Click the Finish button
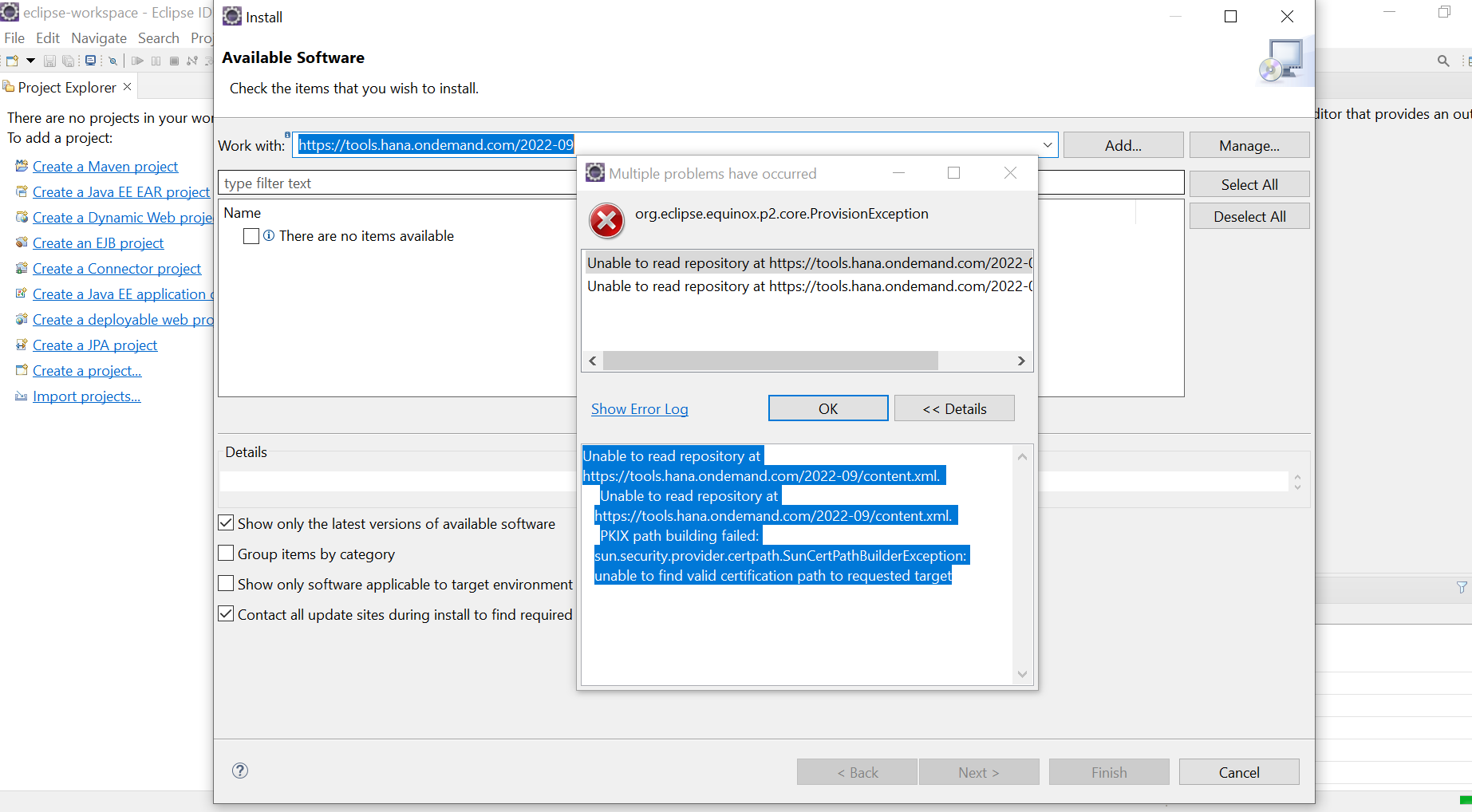This screenshot has width=1472, height=812. tap(1109, 772)
